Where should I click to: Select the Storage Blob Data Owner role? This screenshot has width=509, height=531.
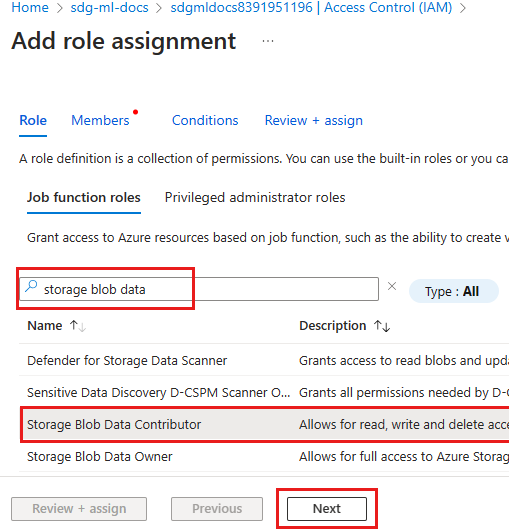click(x=100, y=457)
